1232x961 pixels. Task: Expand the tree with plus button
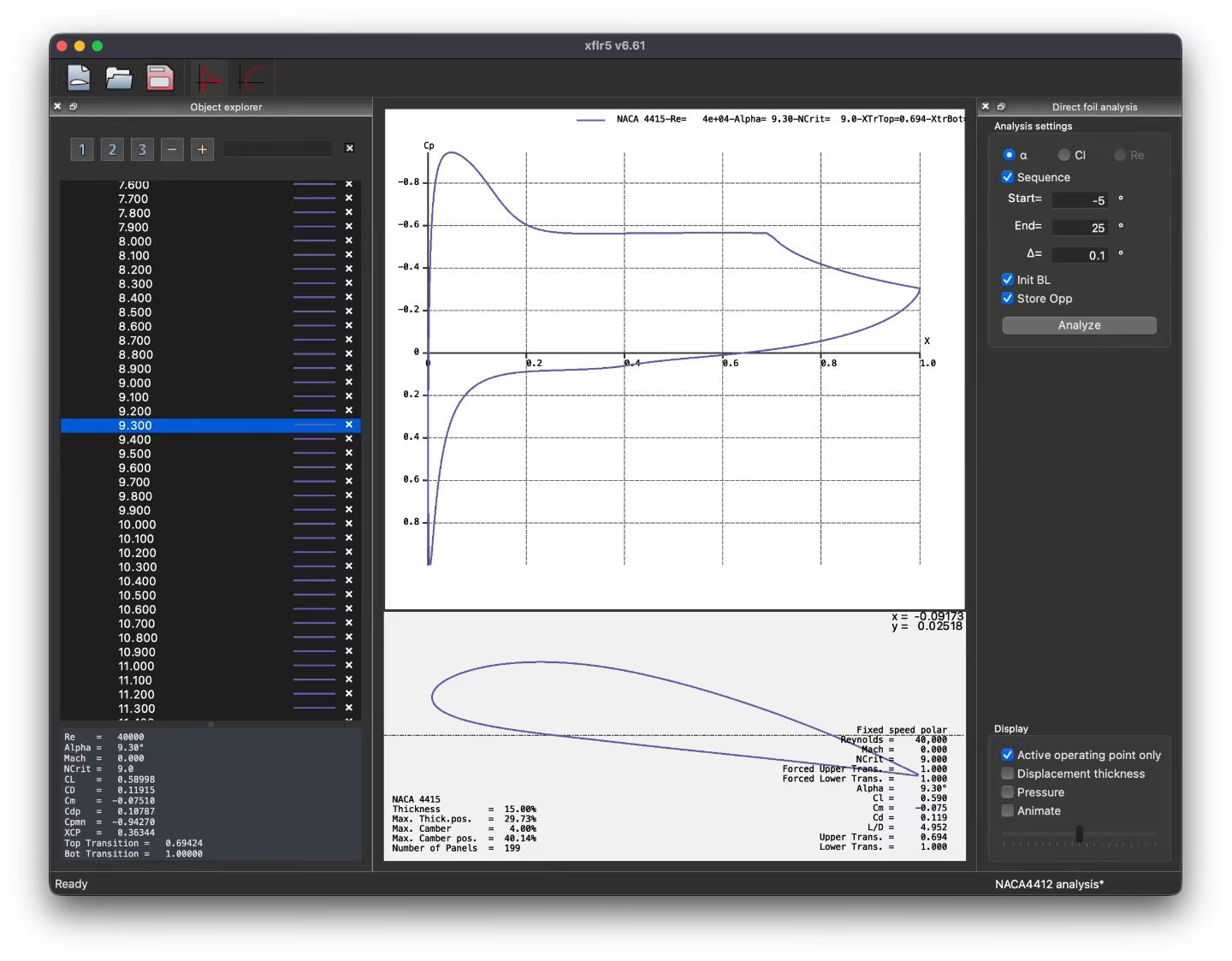click(202, 150)
